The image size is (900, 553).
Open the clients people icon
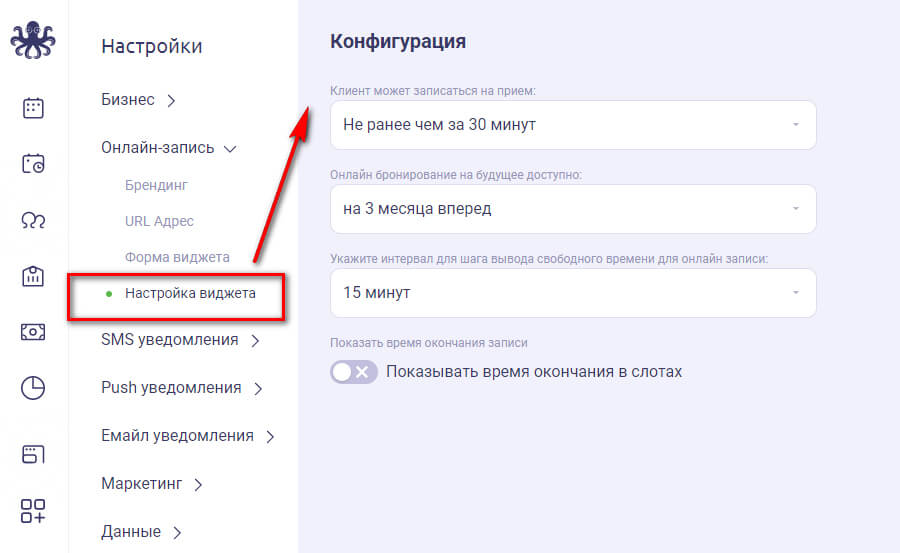tap(33, 220)
